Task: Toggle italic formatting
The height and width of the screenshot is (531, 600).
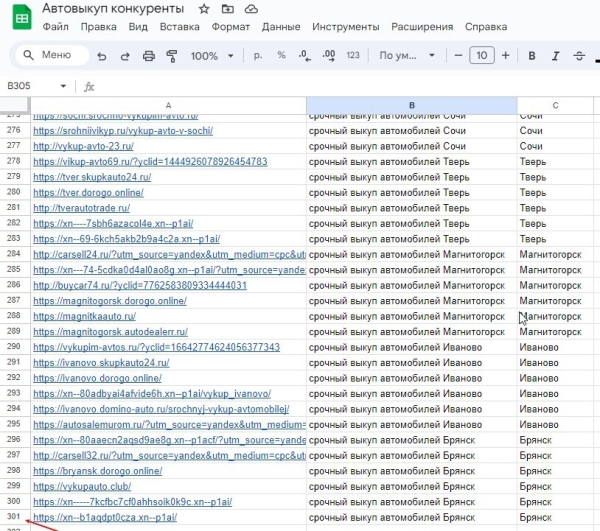Action: tap(556, 56)
